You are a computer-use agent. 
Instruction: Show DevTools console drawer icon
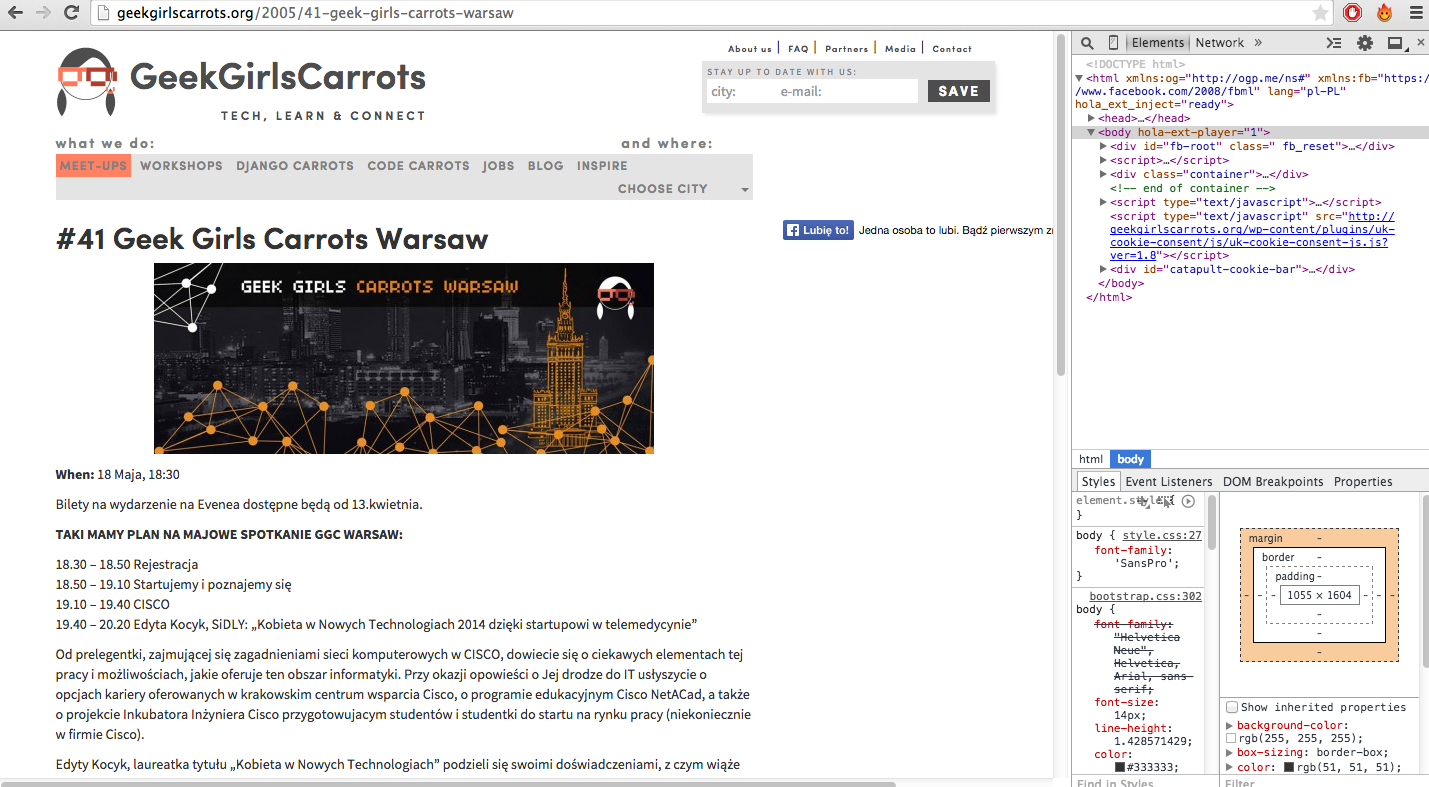click(1334, 43)
